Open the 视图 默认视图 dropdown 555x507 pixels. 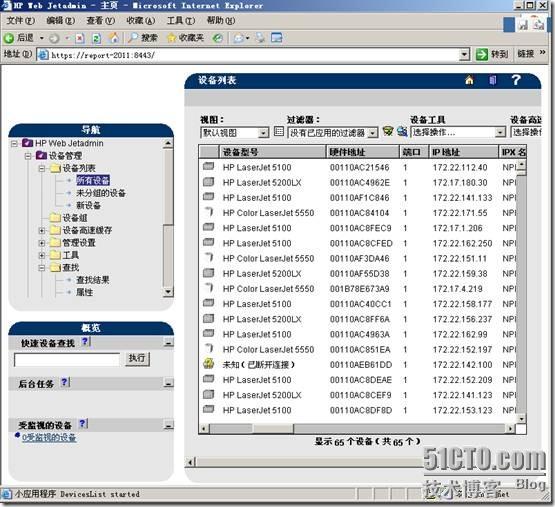tap(263, 133)
